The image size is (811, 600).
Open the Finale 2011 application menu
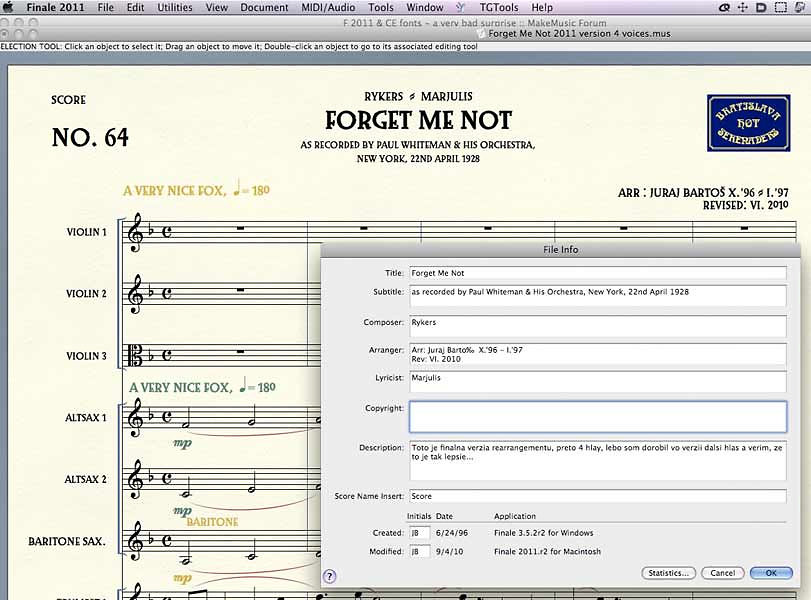tap(55, 7)
